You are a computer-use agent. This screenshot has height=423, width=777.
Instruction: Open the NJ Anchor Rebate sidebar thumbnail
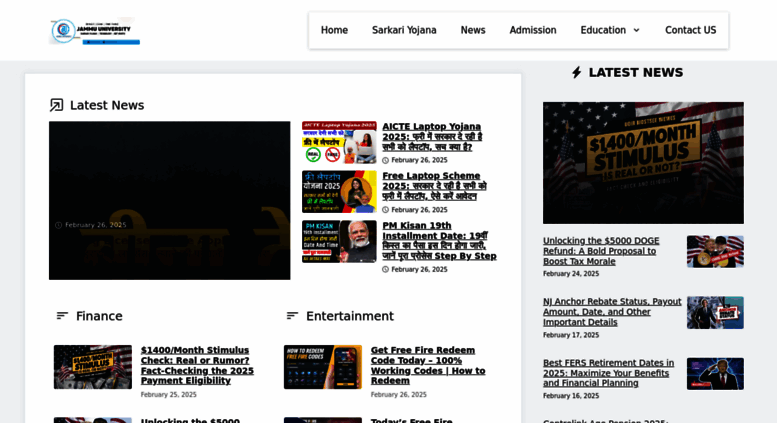point(715,313)
